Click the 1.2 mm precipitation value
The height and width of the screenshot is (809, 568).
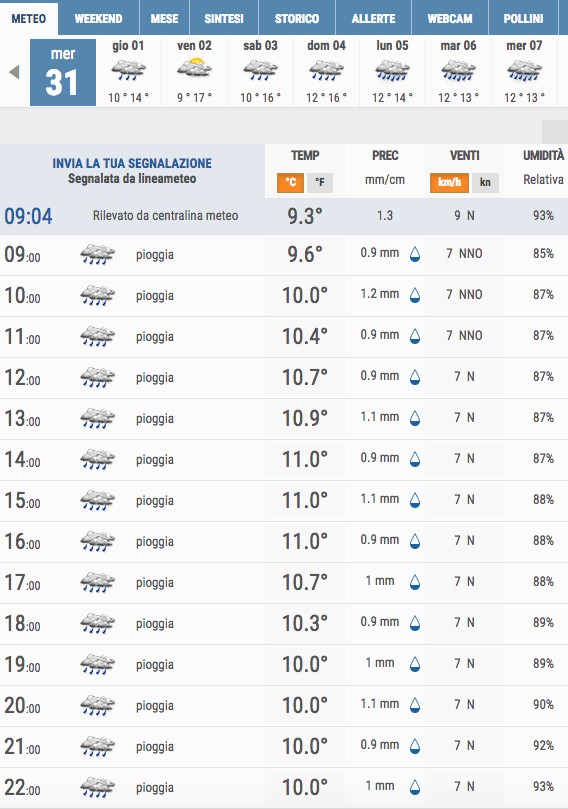380,294
